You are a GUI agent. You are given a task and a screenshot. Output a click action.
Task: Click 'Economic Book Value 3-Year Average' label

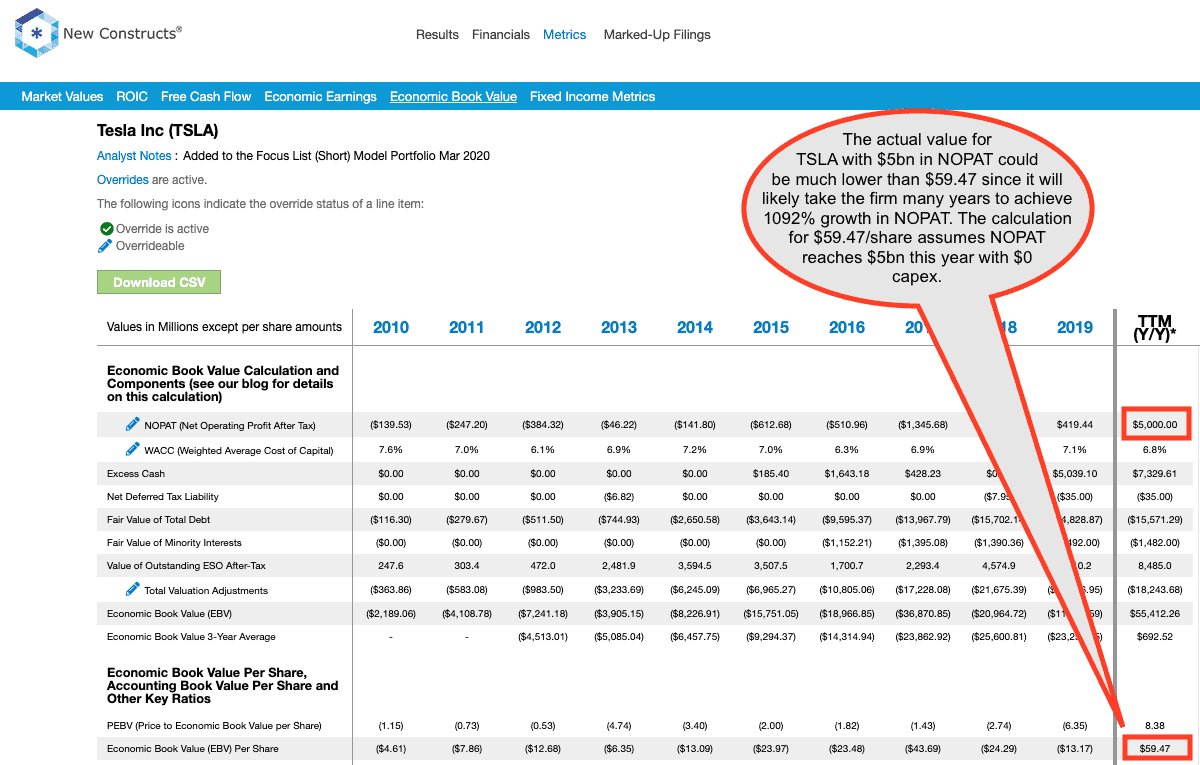click(x=191, y=636)
